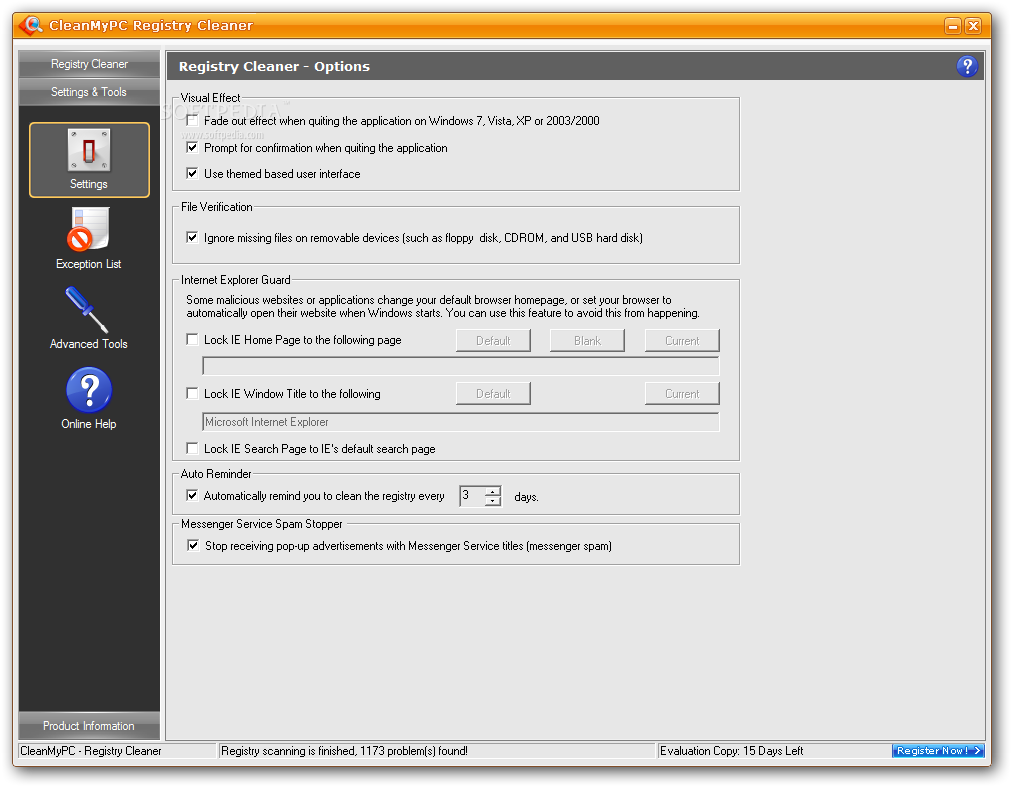1012x787 pixels.
Task: Launch Advanced Tools screwdriver icon
Action: pos(87,310)
